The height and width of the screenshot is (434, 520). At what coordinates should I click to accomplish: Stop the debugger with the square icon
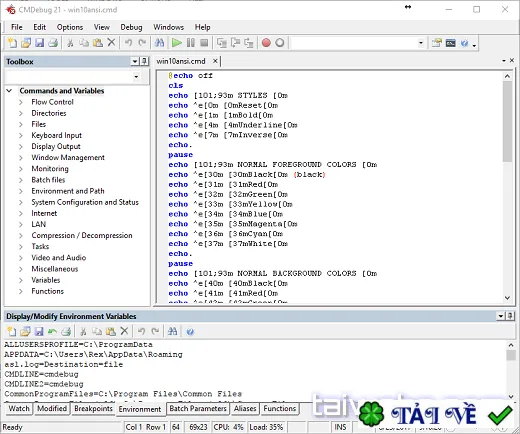click(204, 43)
